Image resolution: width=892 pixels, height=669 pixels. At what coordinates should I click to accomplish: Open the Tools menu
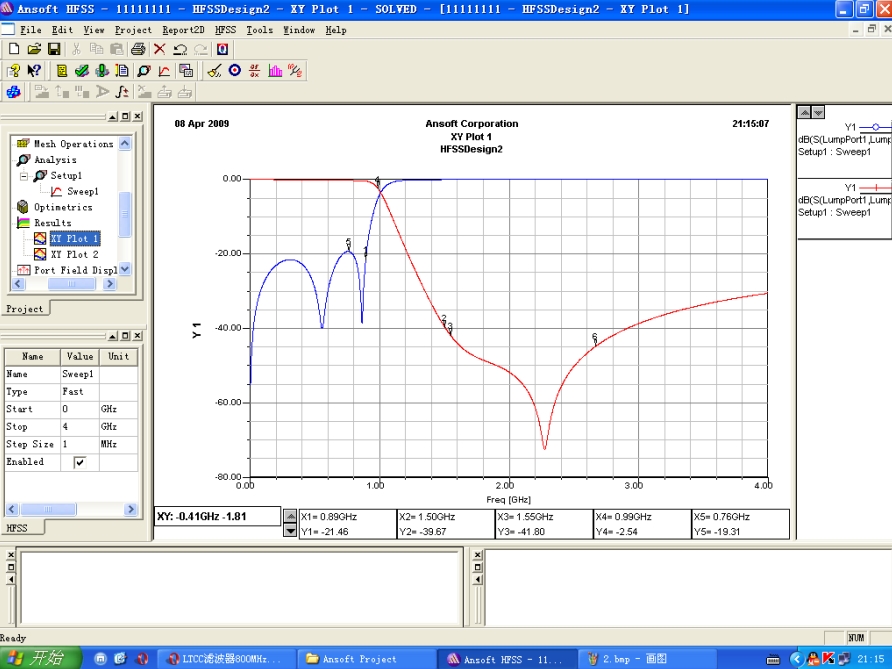click(x=259, y=30)
